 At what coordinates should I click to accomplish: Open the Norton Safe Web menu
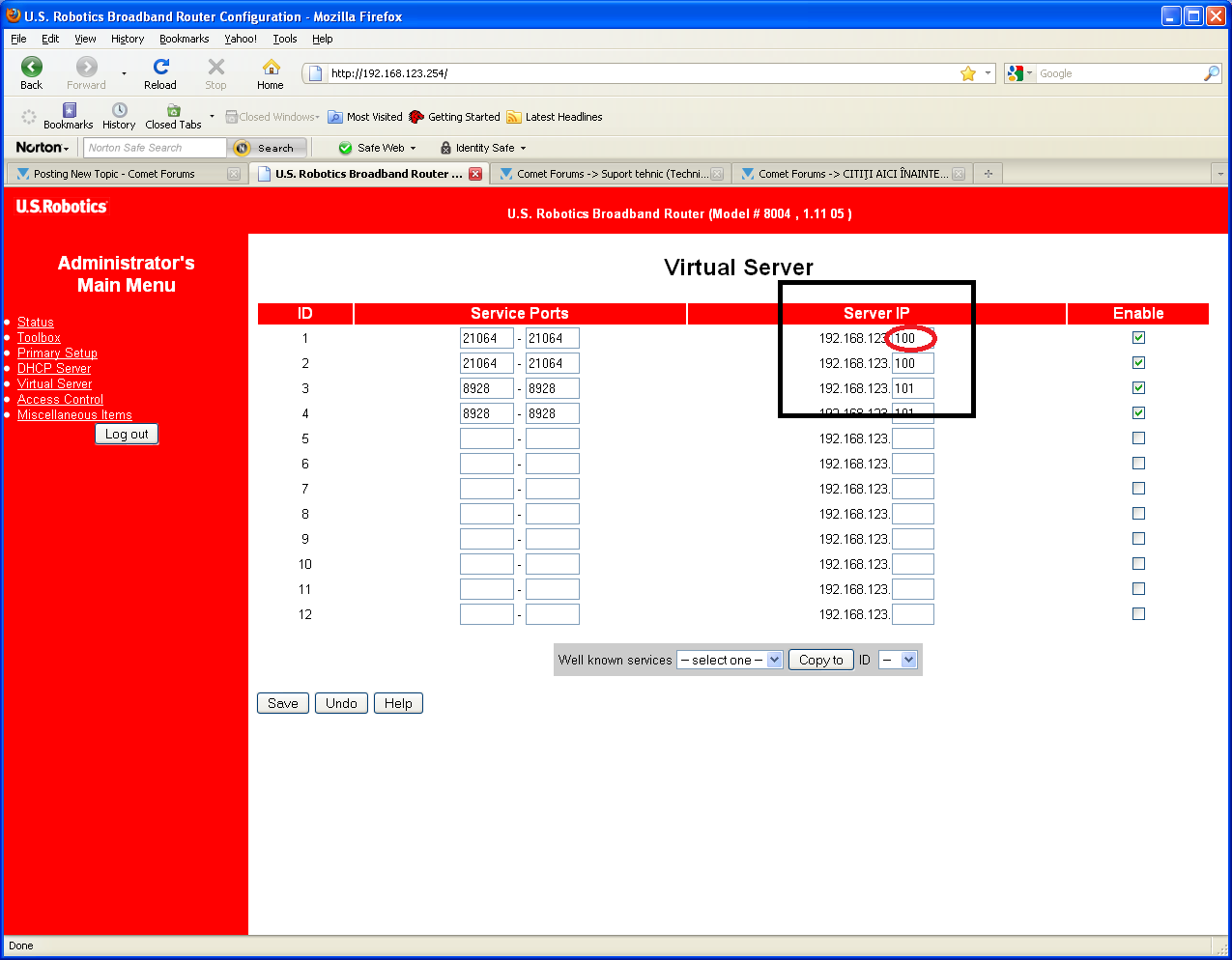[378, 148]
